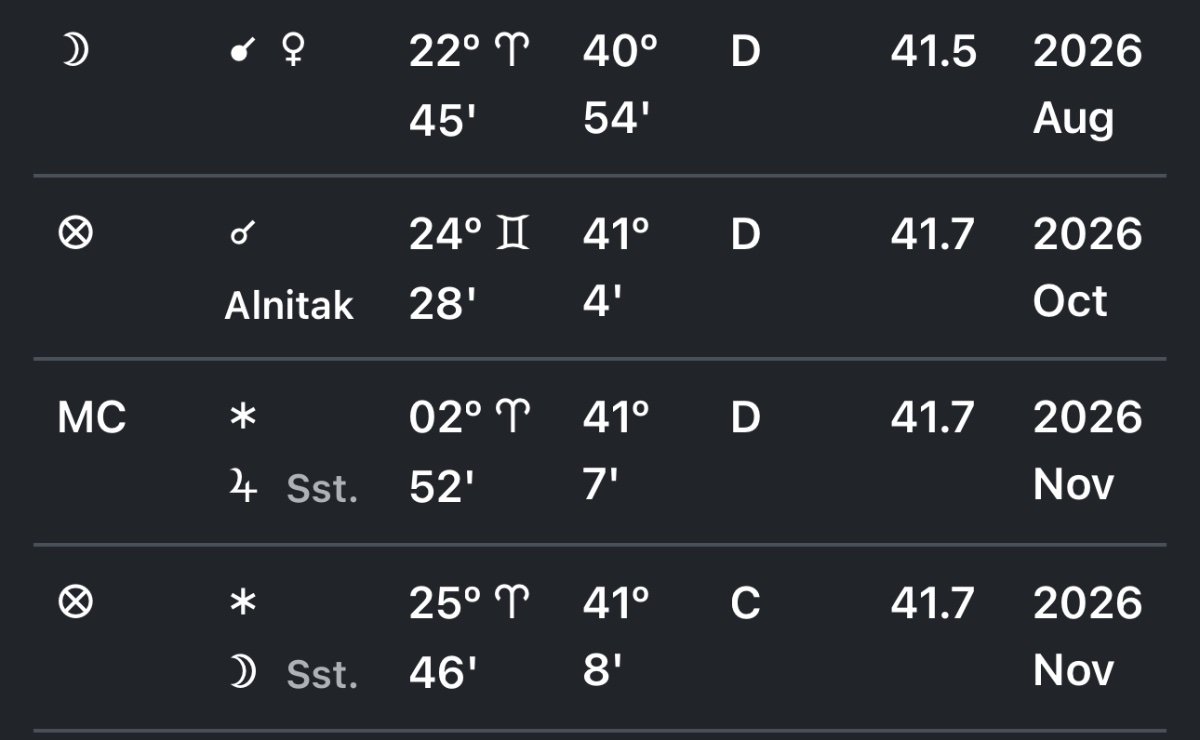Select the MC row label
This screenshot has width=1200, height=740.
coord(91,419)
